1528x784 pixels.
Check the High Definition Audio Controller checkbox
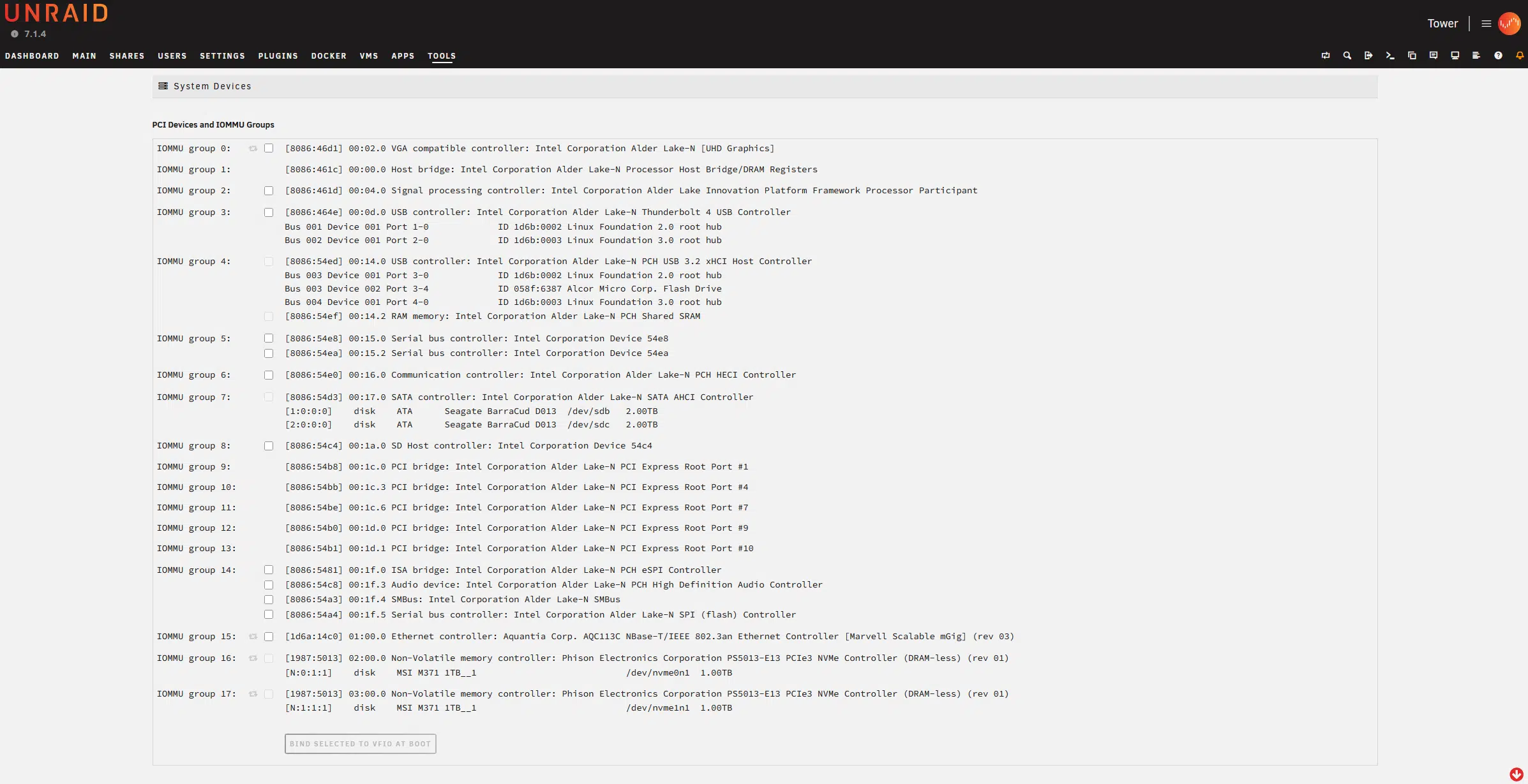tap(269, 585)
